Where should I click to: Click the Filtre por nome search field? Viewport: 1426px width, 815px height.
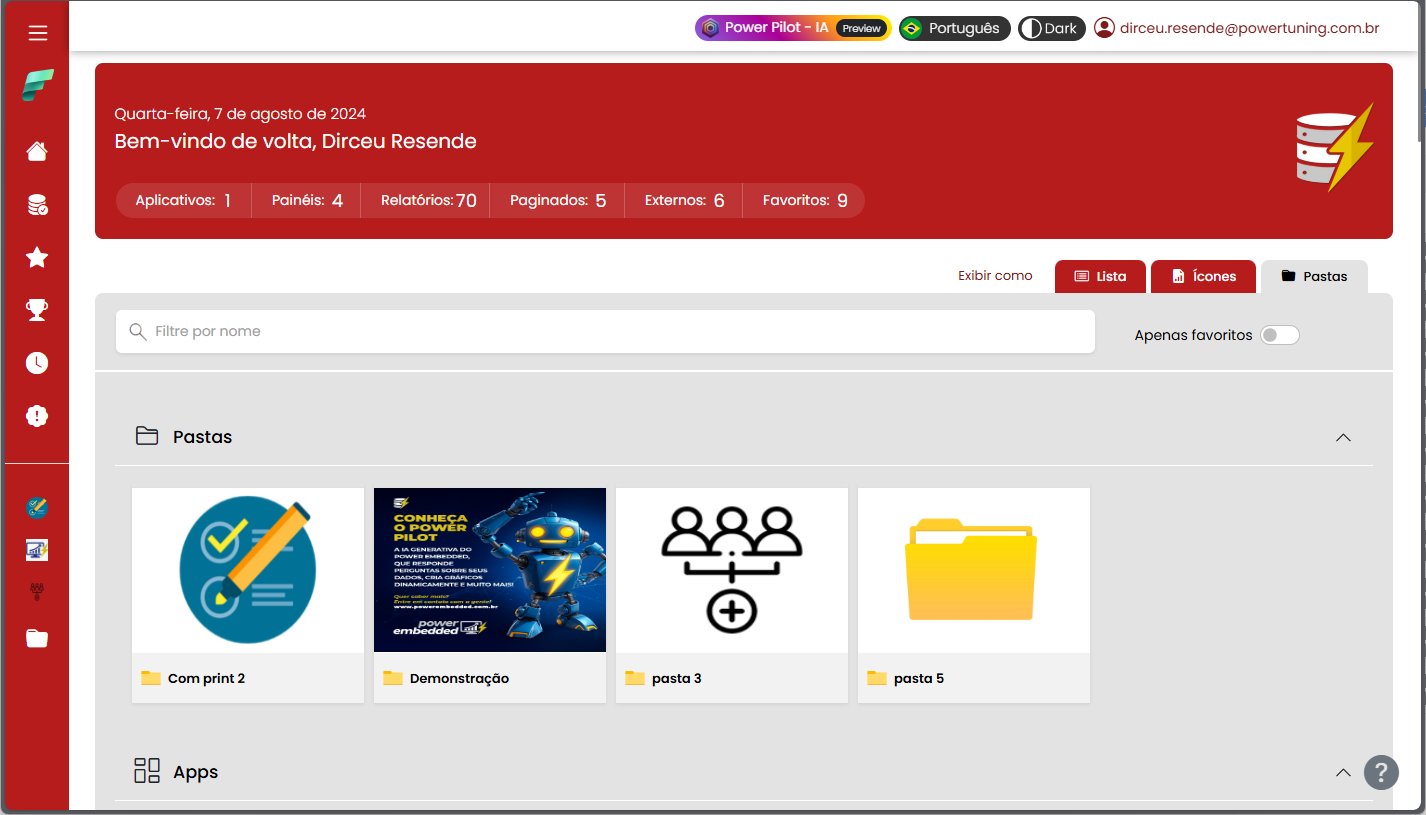pos(605,331)
